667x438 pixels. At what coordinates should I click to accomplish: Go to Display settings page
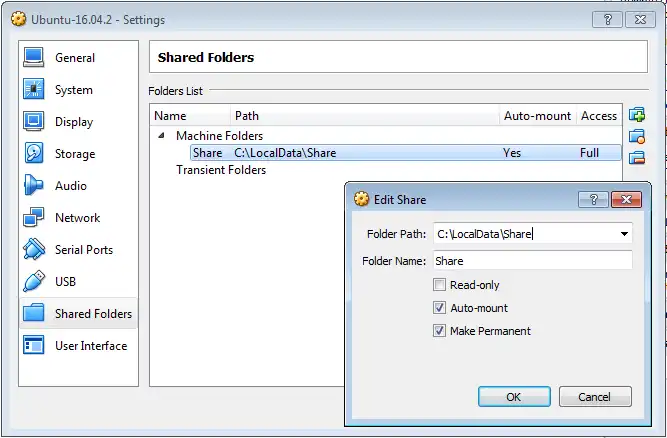pyautogui.click(x=79, y=122)
